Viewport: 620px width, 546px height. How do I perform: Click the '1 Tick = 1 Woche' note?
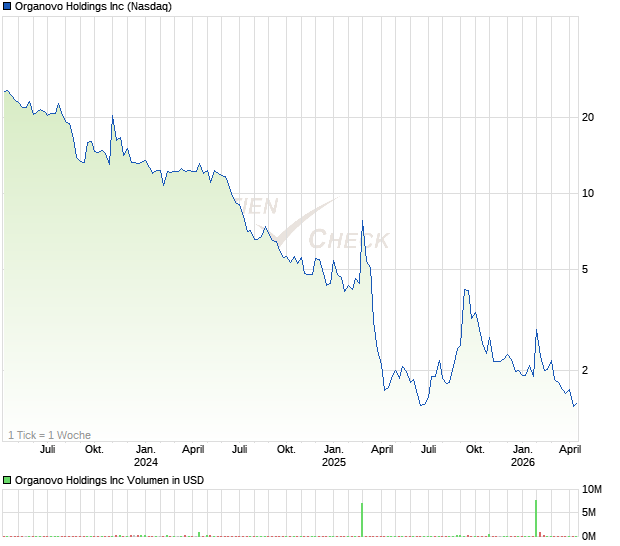point(49,435)
